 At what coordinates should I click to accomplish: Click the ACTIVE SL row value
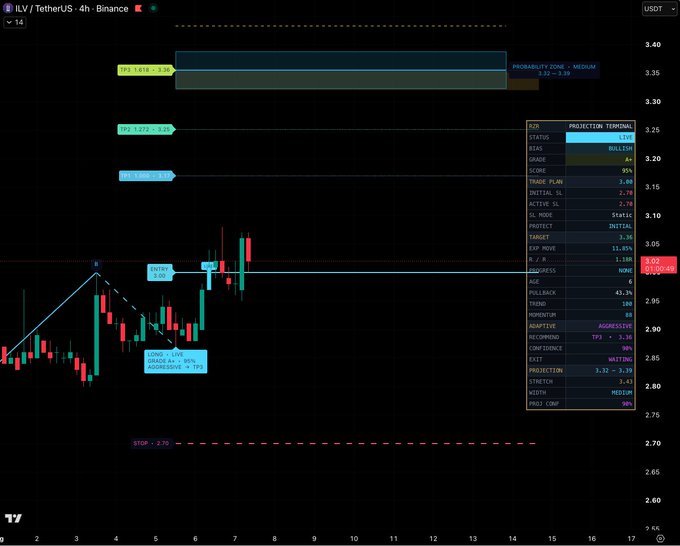coord(625,204)
